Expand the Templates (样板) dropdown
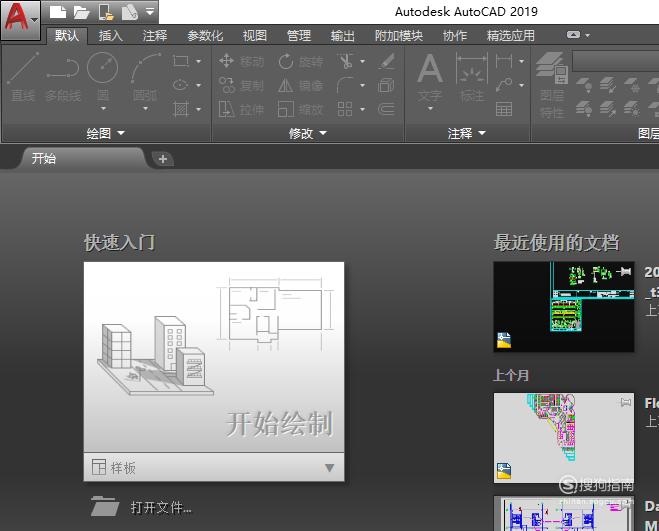 214,467
